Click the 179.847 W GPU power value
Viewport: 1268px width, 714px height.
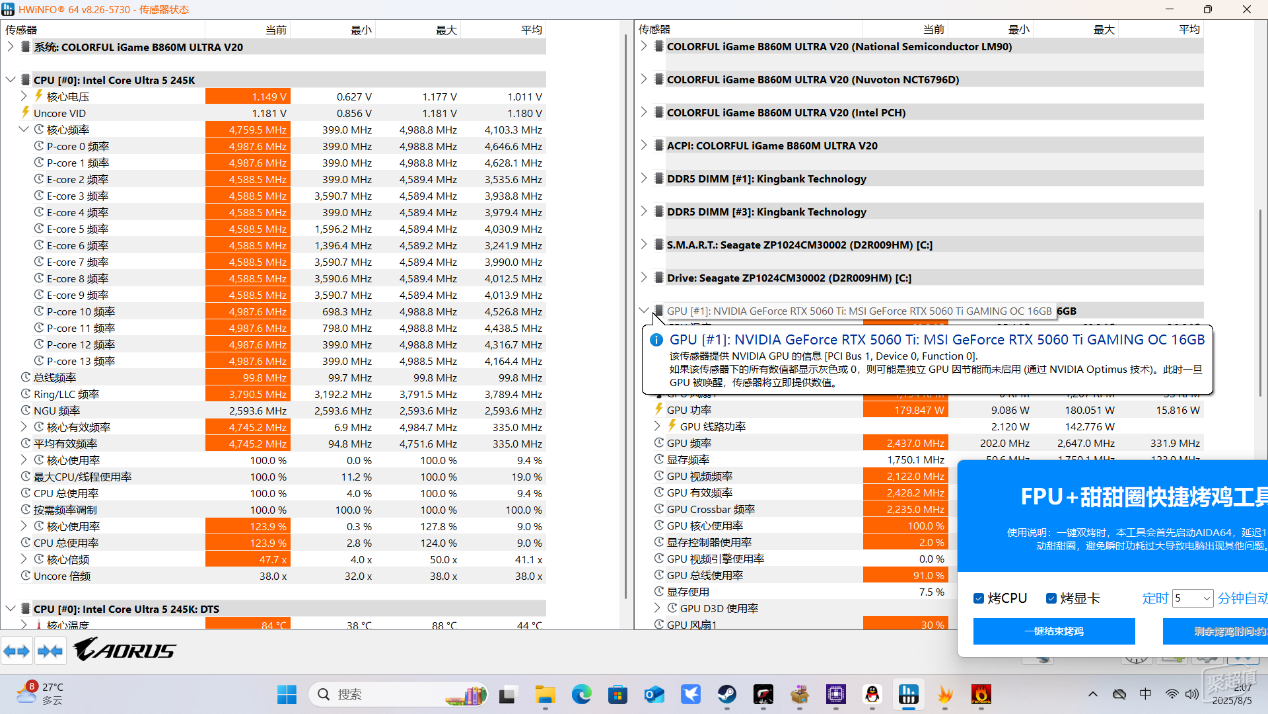tap(905, 410)
